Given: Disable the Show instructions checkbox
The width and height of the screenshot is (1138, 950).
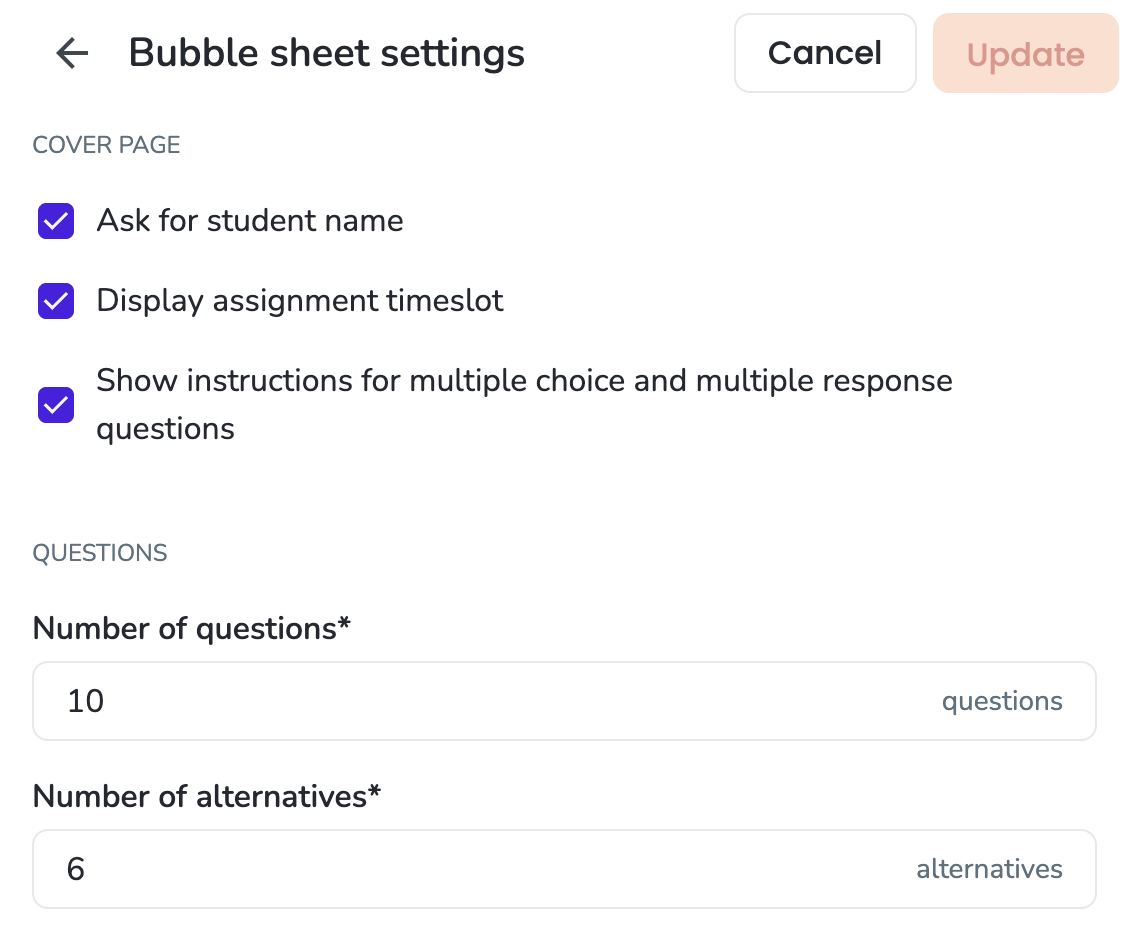Looking at the screenshot, I should [x=56, y=404].
